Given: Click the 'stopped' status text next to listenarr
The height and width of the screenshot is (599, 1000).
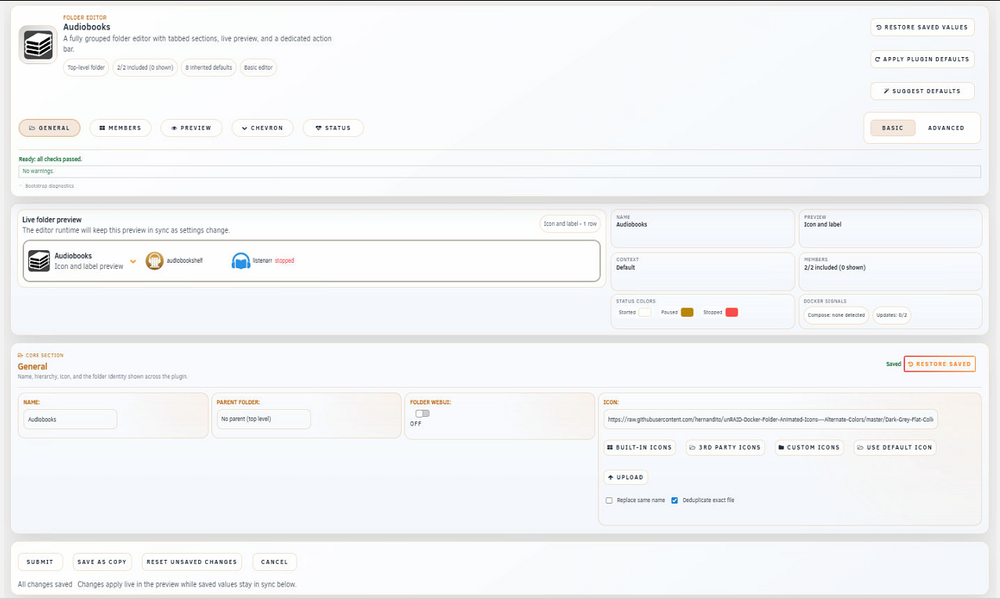Looking at the screenshot, I should 284,260.
